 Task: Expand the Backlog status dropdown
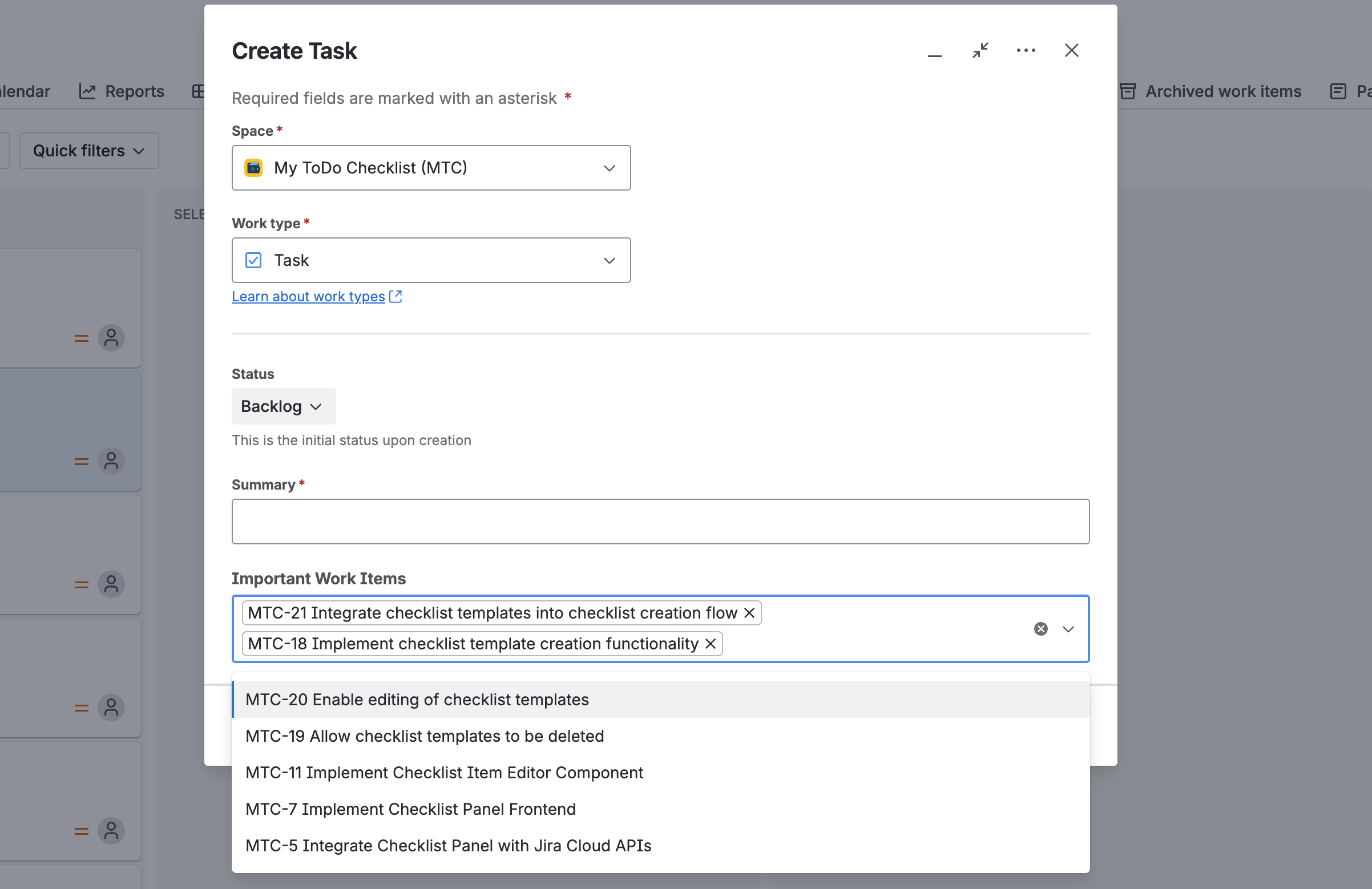point(283,406)
